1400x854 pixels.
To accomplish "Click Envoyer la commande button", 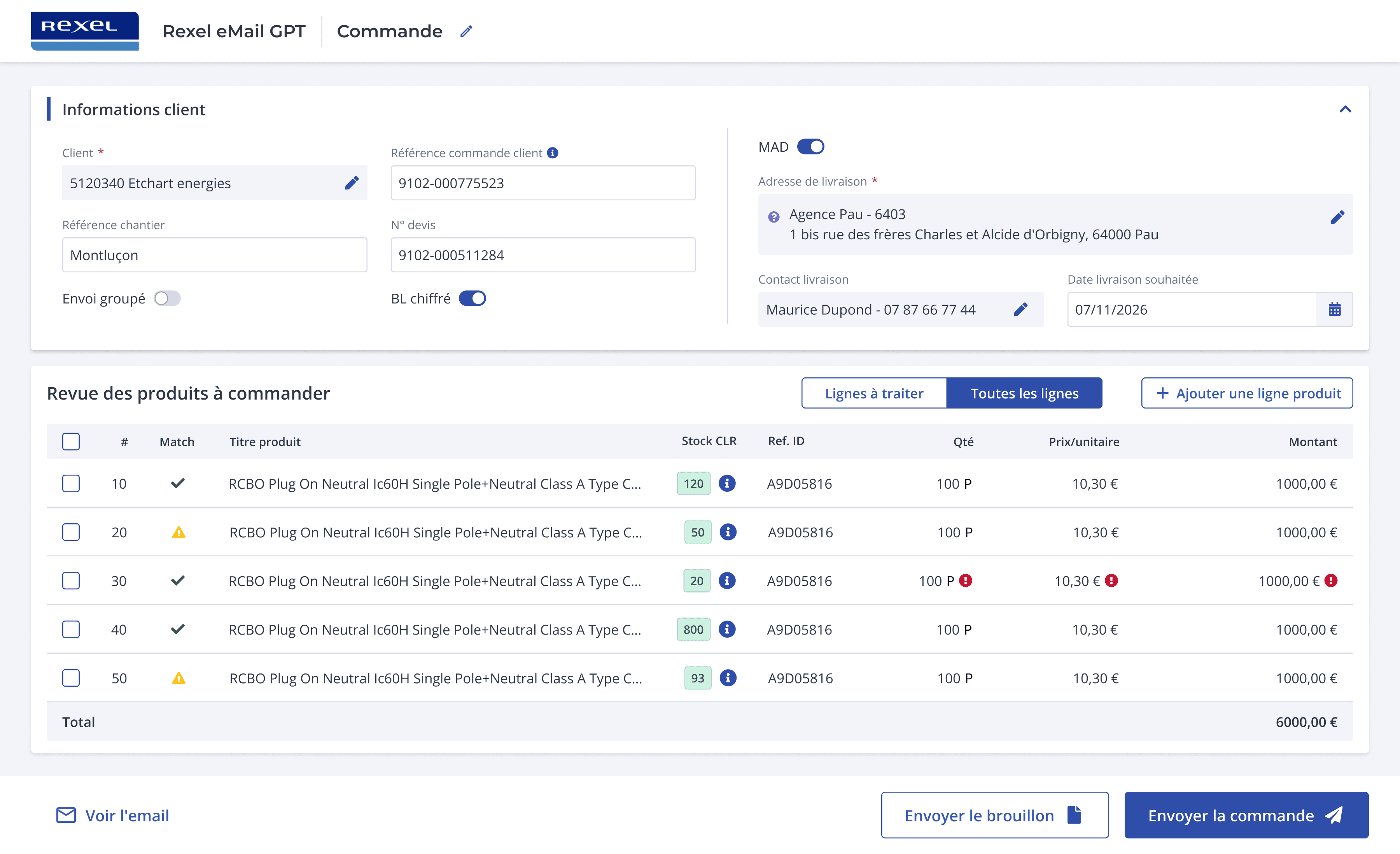I will (1246, 815).
